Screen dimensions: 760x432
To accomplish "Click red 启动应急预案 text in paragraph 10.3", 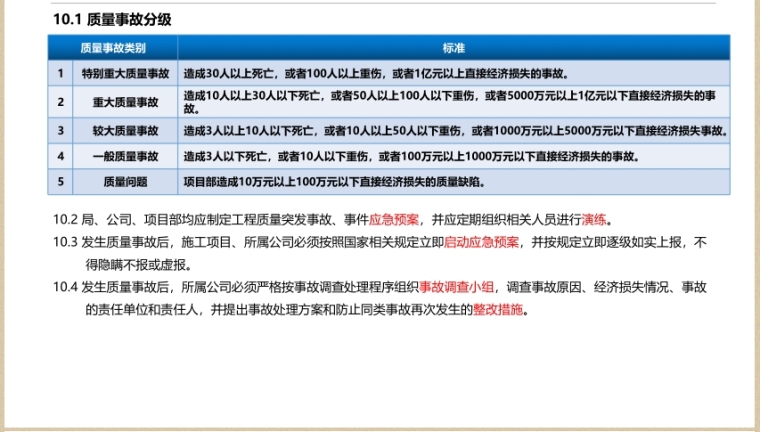I will click(x=481, y=243).
